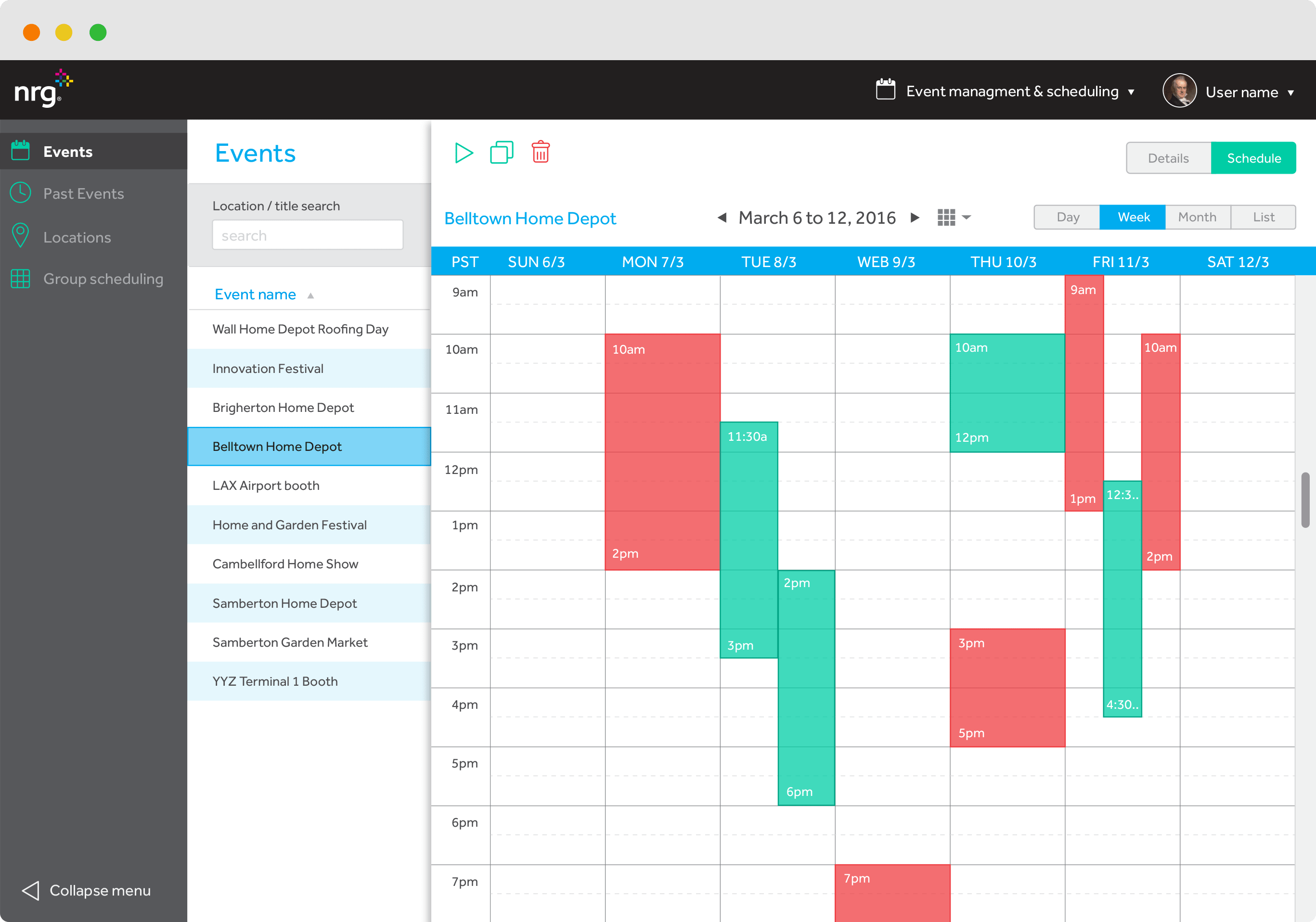Open Group scheduling in the sidebar
Image resolution: width=1316 pixels, height=922 pixels.
(93, 279)
